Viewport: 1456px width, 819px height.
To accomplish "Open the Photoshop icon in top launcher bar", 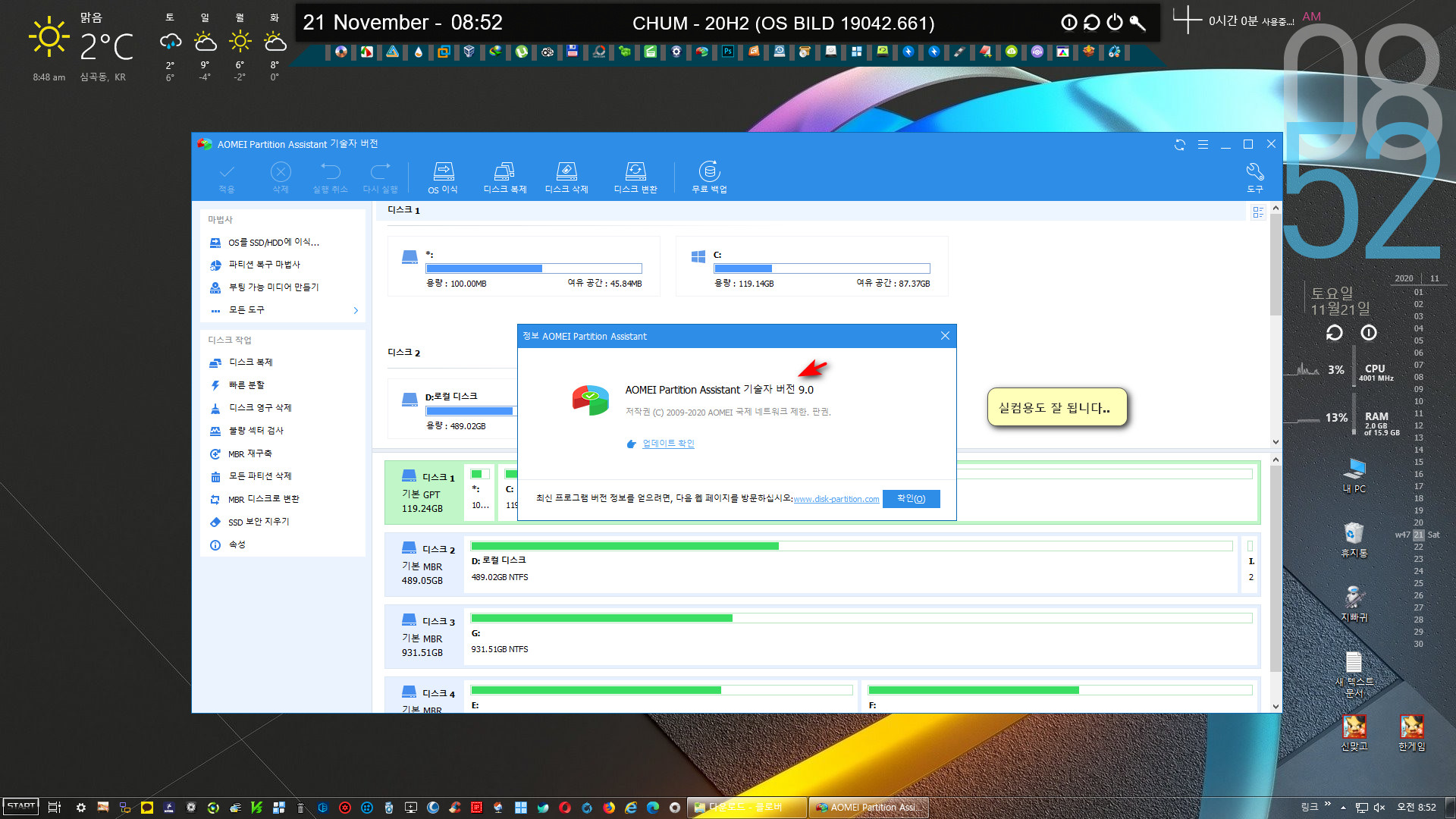I will (x=727, y=52).
